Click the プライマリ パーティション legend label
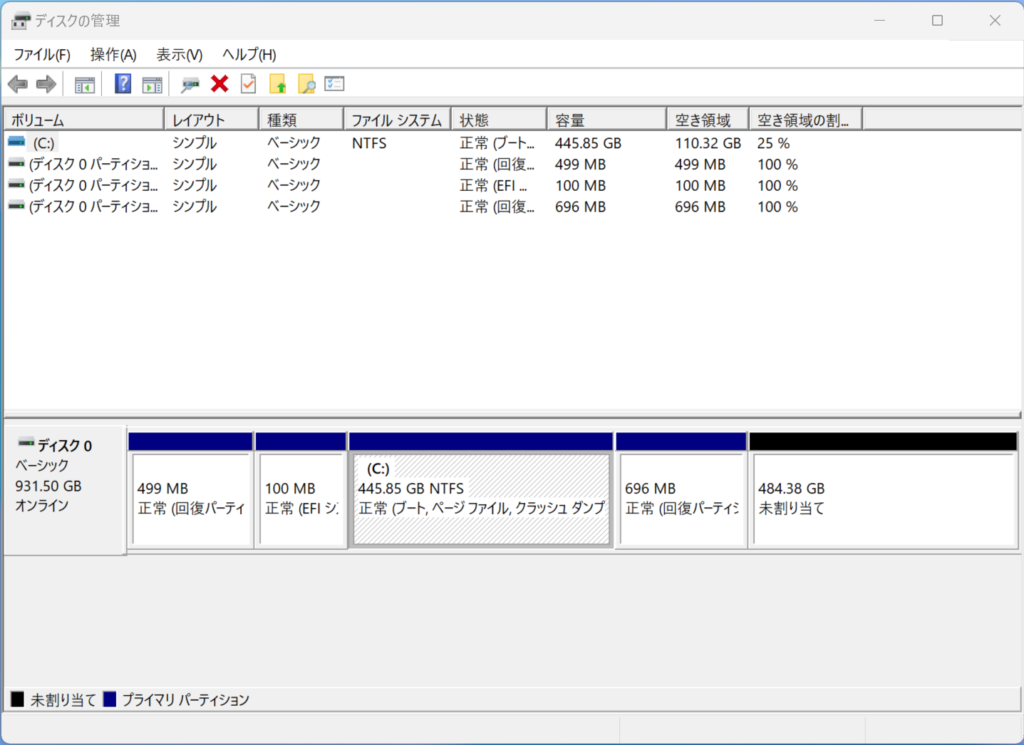 (x=185, y=700)
